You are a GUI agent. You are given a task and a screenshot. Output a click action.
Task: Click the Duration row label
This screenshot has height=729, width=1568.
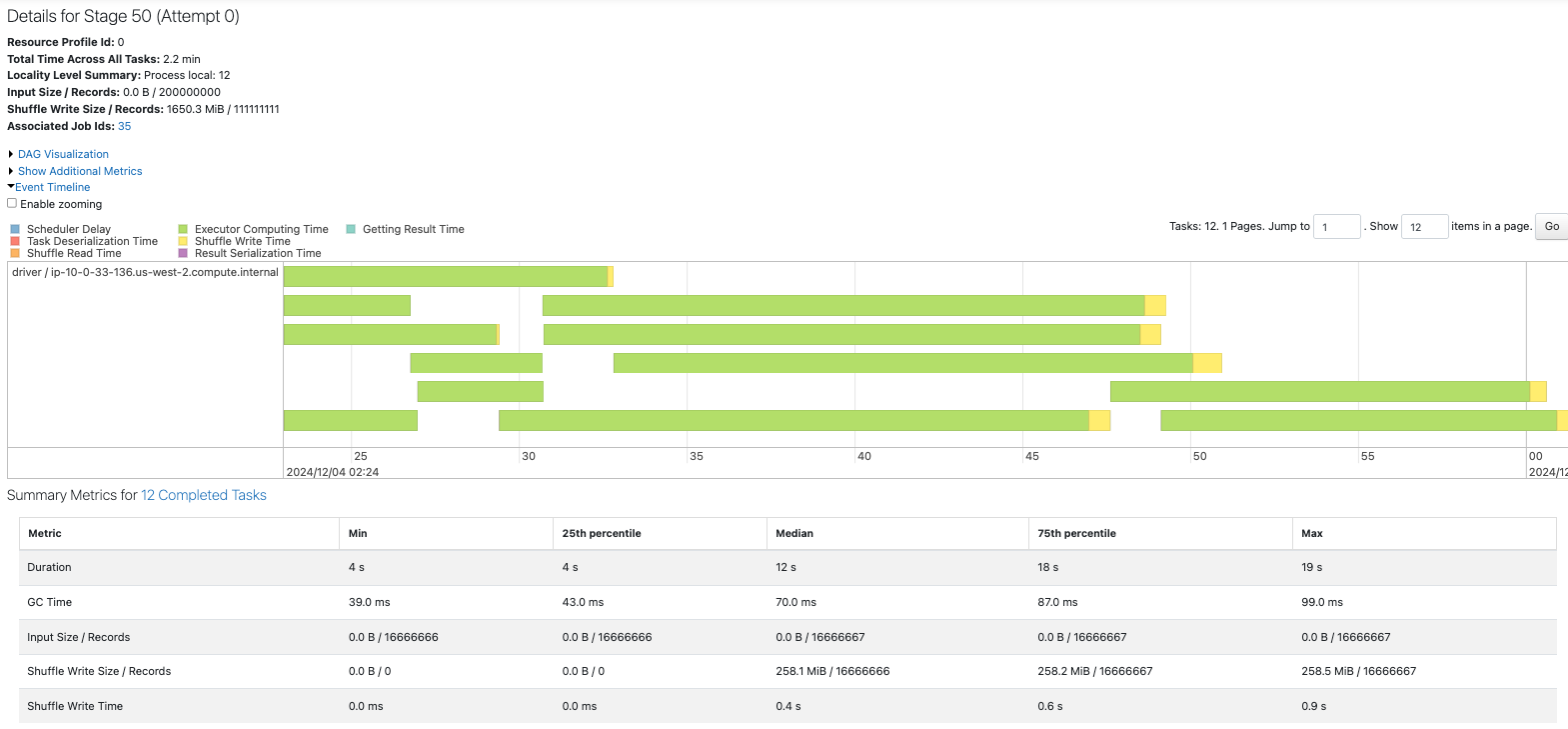[49, 567]
